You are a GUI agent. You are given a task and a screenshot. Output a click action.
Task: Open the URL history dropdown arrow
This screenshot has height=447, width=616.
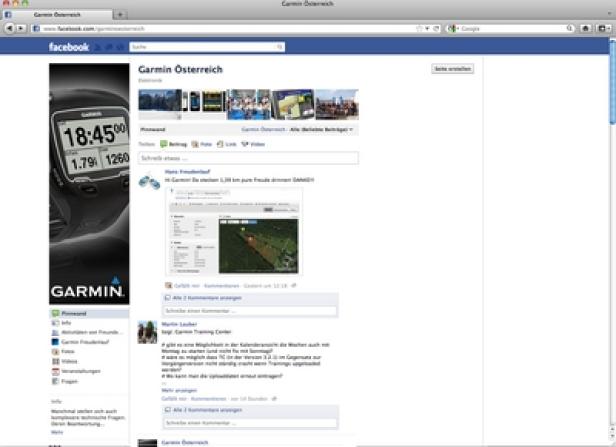427,28
